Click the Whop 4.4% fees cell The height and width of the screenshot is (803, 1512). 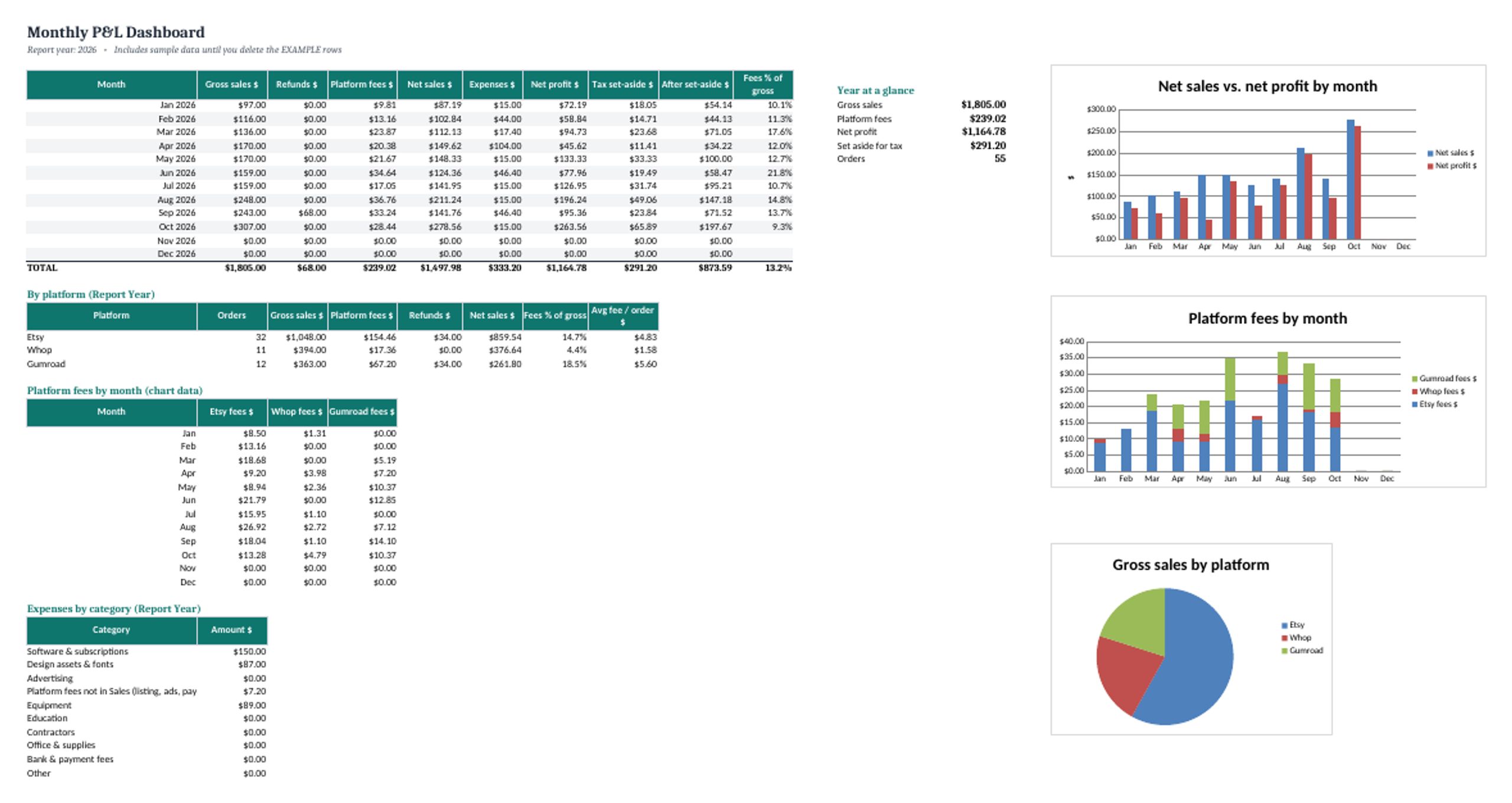click(x=576, y=350)
